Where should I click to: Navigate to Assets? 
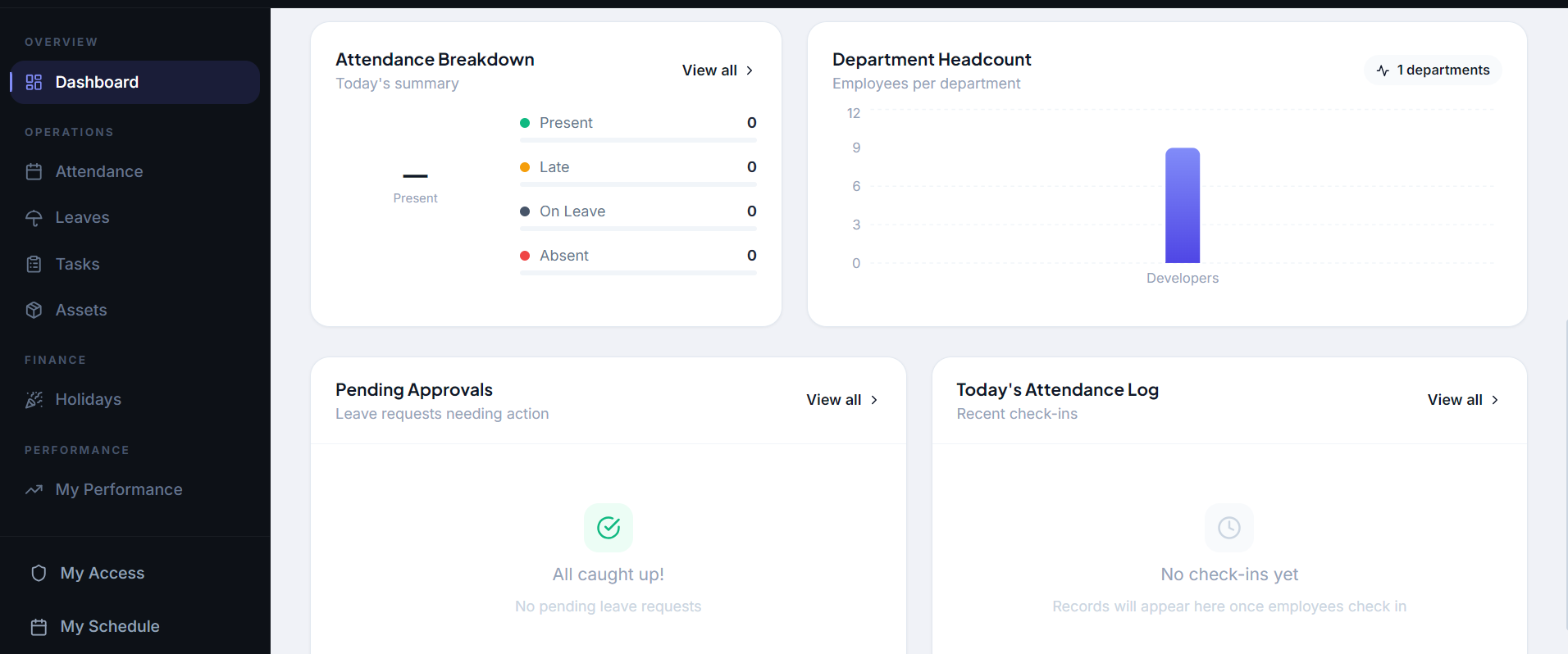[135, 310]
